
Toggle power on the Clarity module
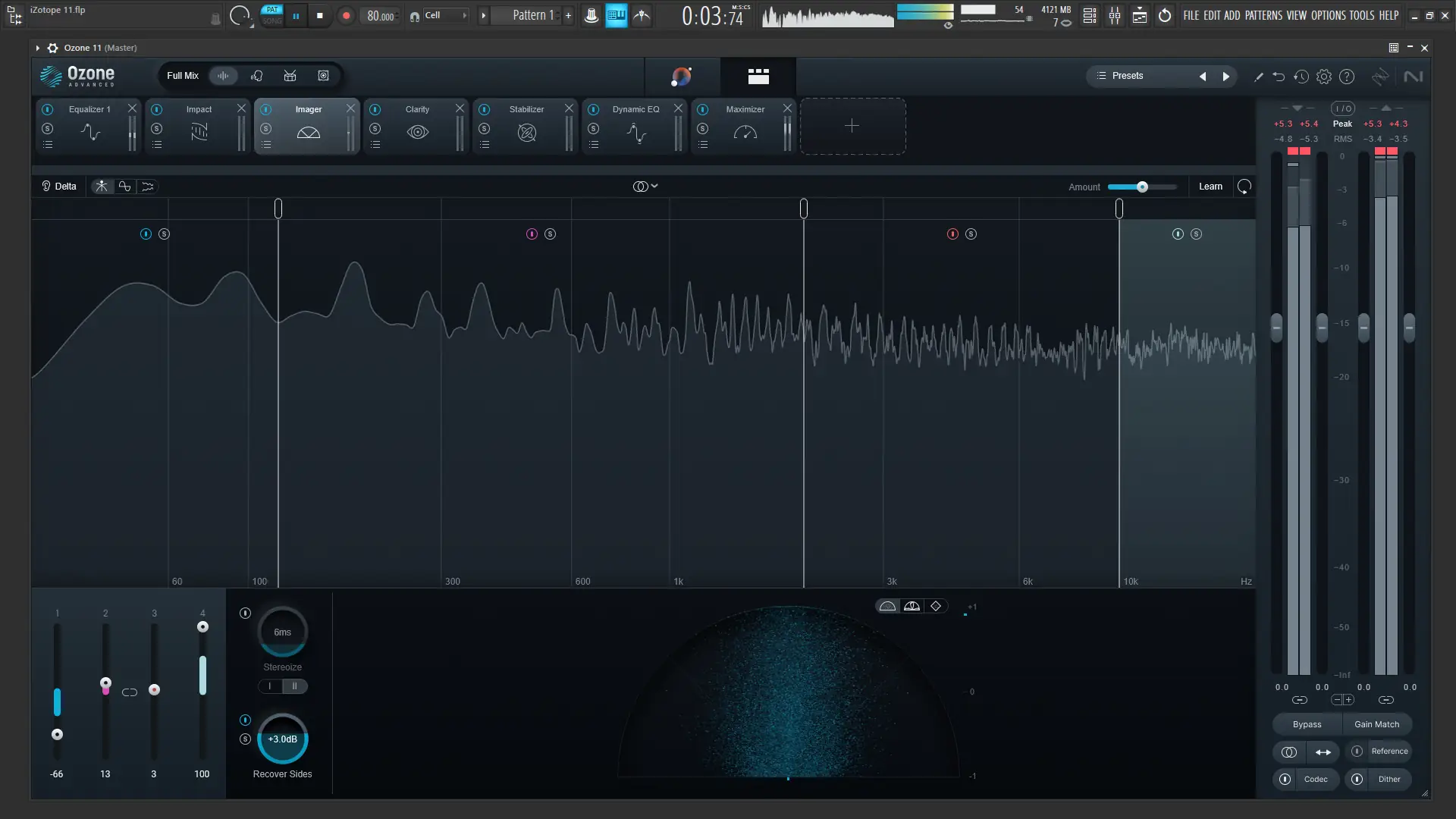[x=375, y=109]
